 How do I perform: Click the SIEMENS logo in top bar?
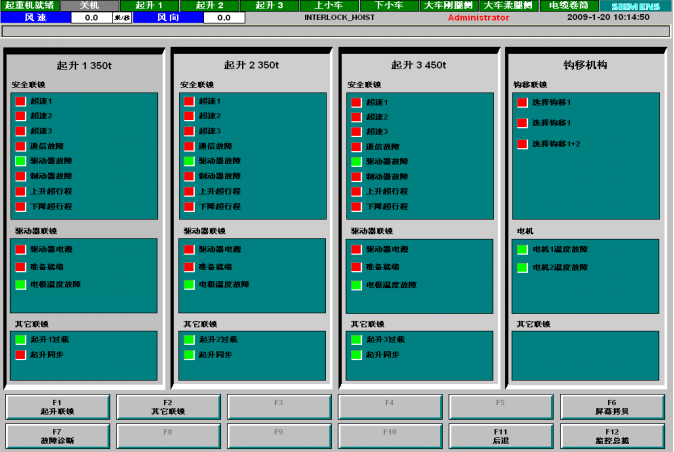(636, 6)
